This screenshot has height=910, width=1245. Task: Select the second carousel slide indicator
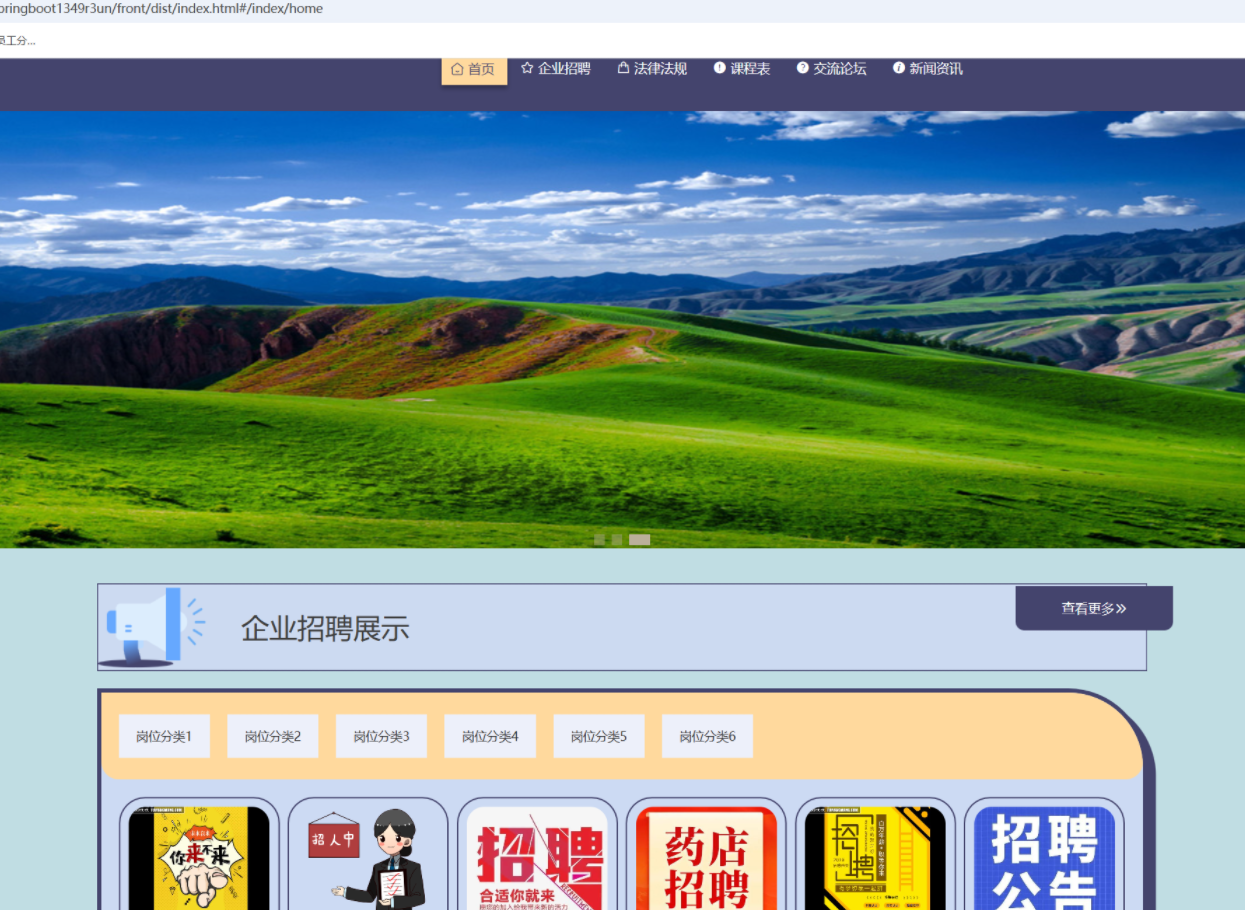(x=617, y=540)
